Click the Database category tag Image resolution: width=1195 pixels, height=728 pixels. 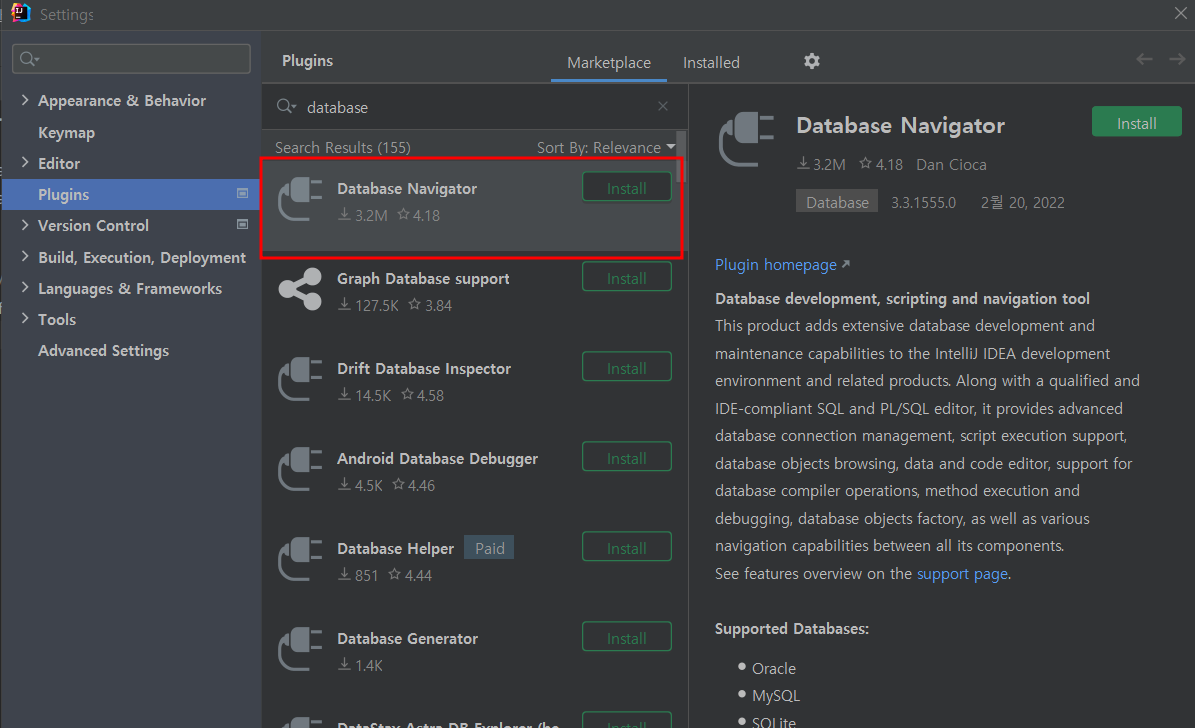pyautogui.click(x=837, y=202)
